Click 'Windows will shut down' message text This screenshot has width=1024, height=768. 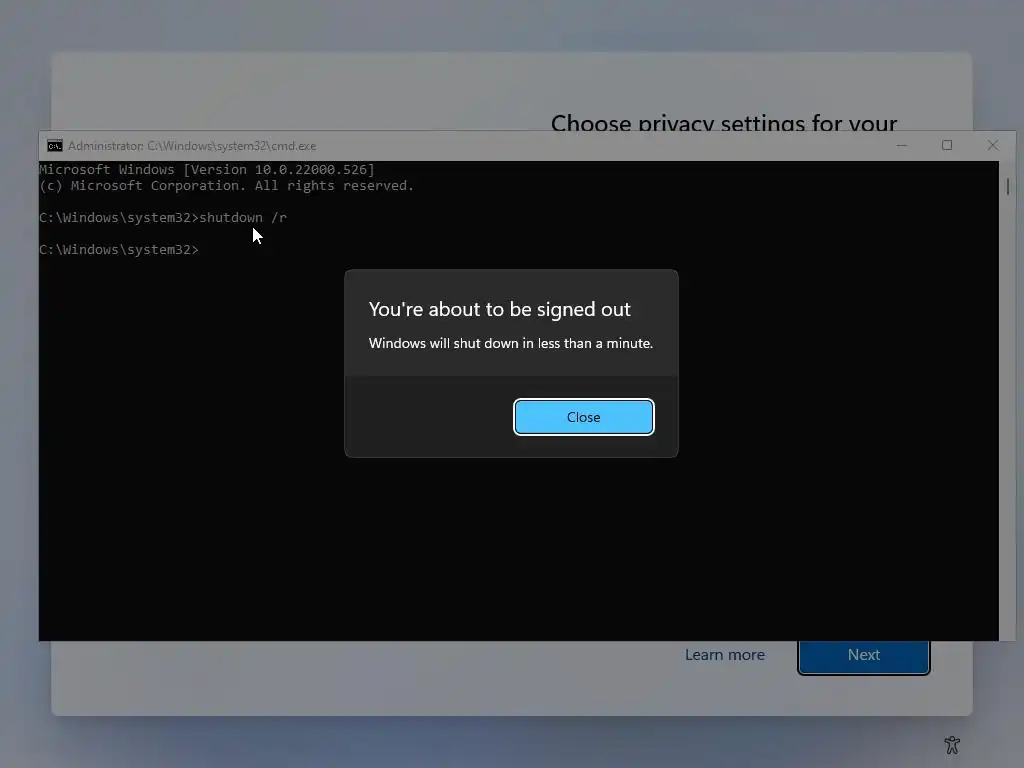[x=511, y=344]
